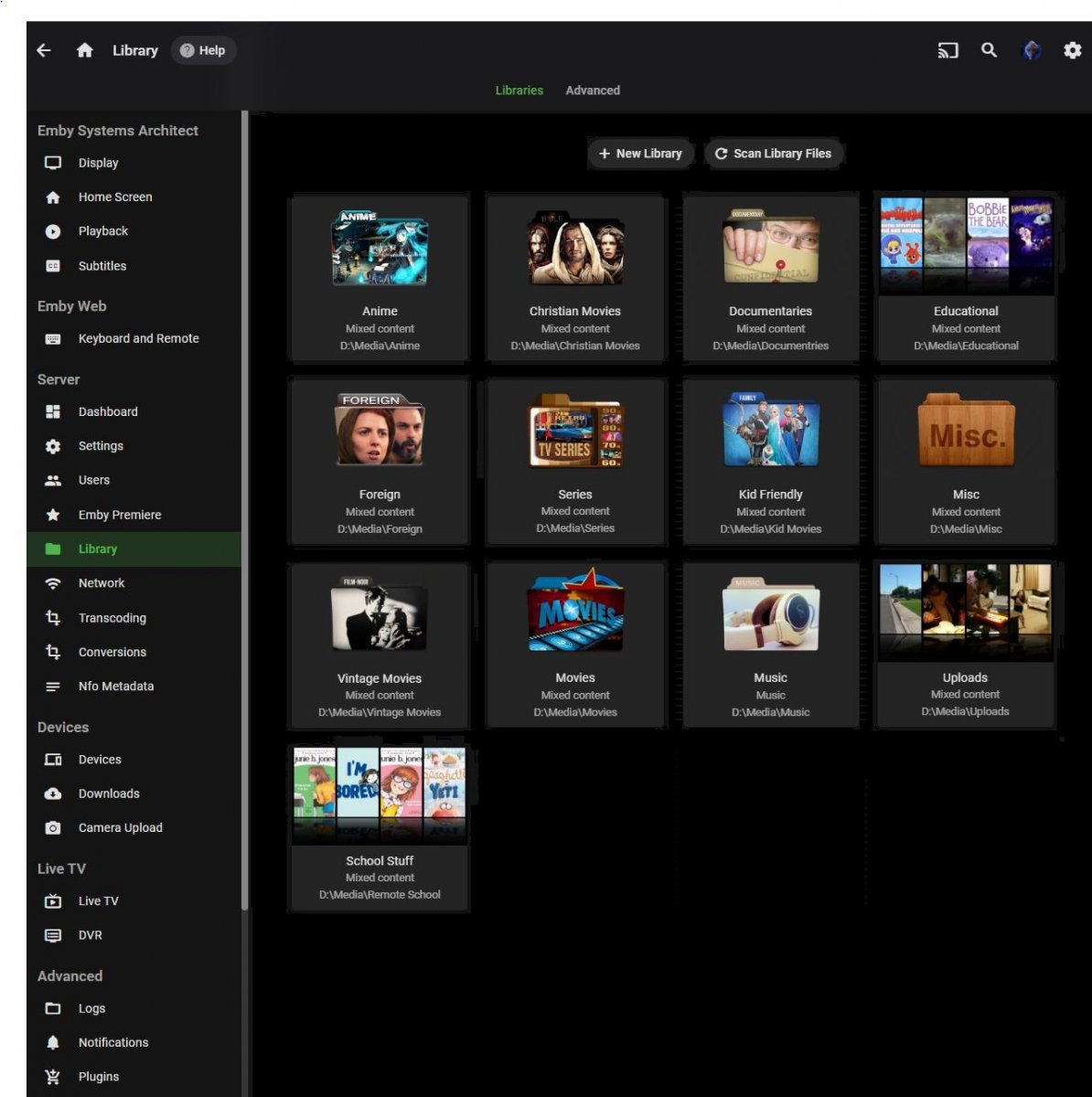
Task: Click the search magnifier icon
Action: point(989,50)
